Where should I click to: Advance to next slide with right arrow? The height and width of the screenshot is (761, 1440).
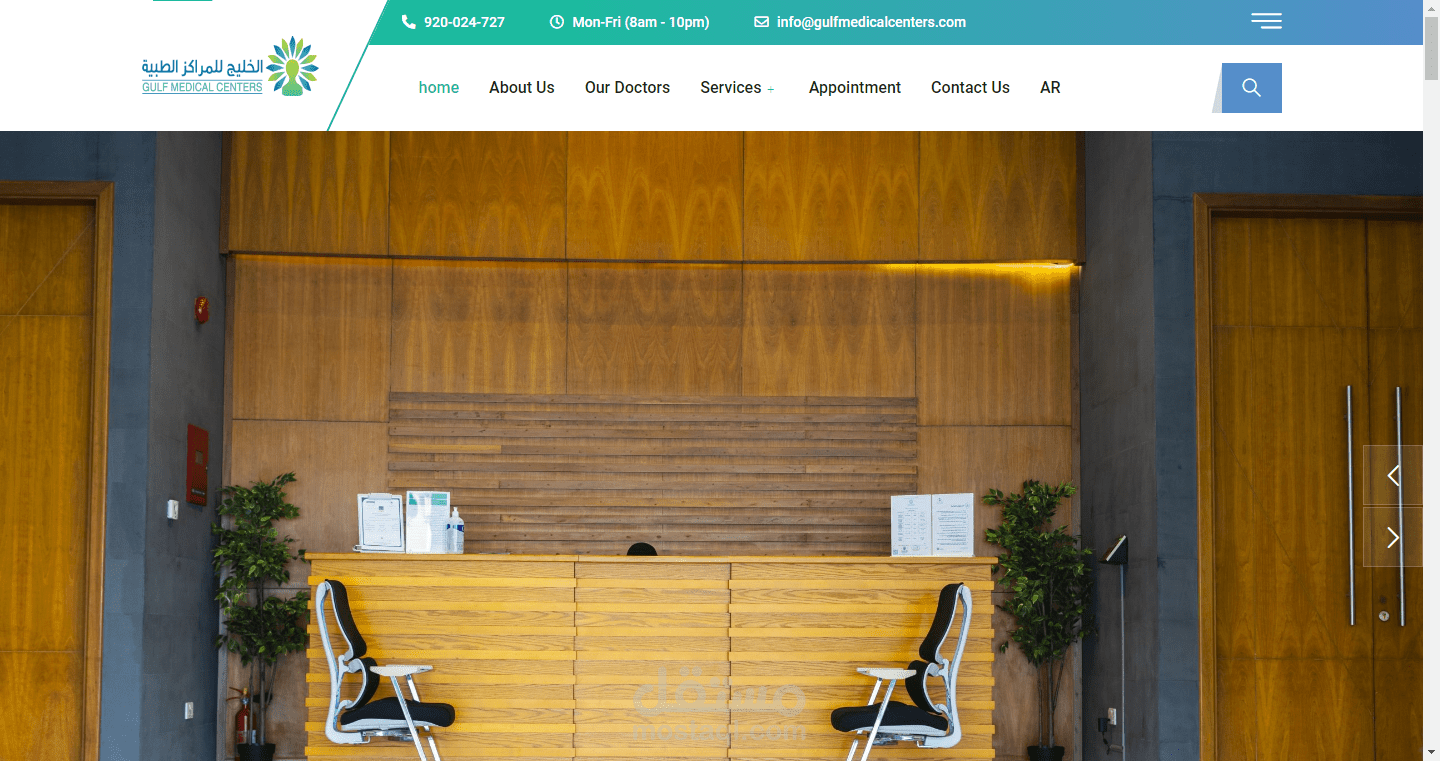(1393, 537)
